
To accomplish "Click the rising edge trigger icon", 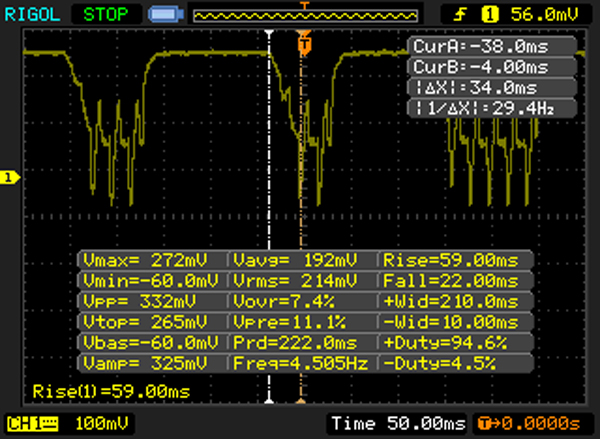I will click(460, 15).
